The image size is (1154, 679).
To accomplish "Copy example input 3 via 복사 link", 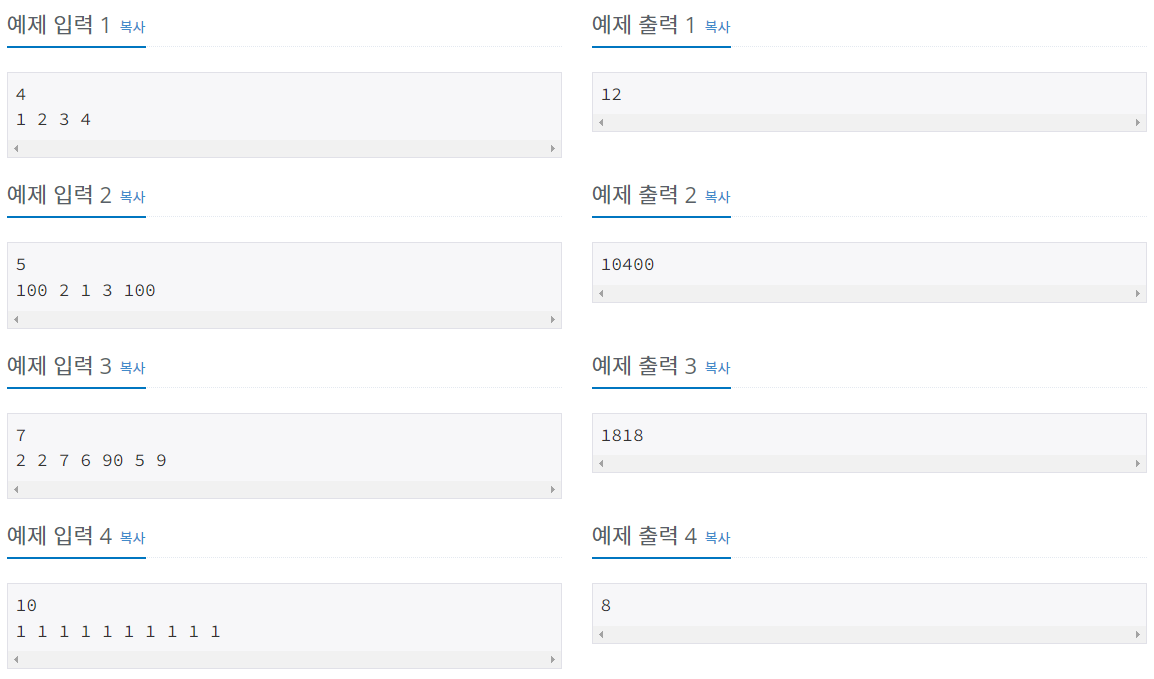I will (132, 367).
